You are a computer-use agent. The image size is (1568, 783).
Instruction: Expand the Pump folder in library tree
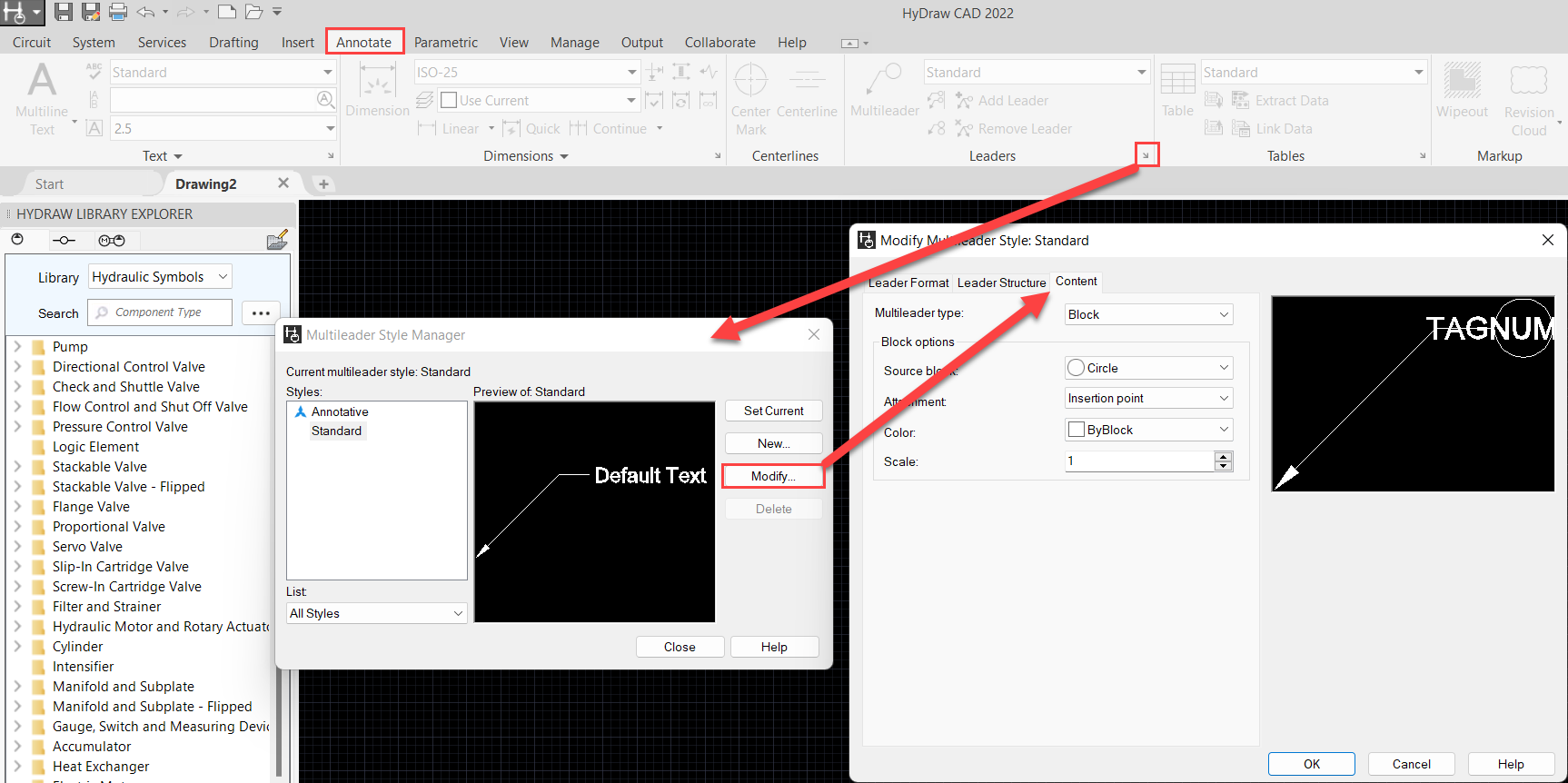tap(17, 346)
